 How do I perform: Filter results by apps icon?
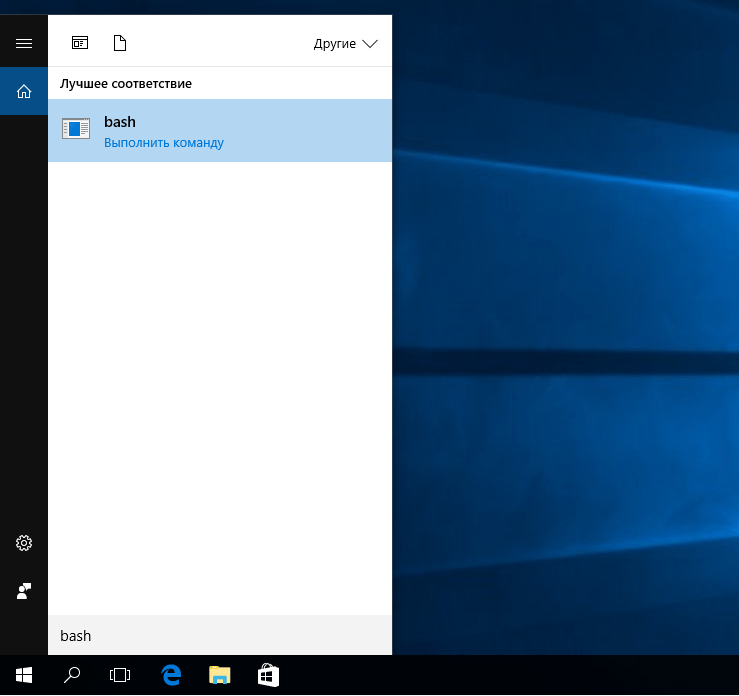coord(80,43)
